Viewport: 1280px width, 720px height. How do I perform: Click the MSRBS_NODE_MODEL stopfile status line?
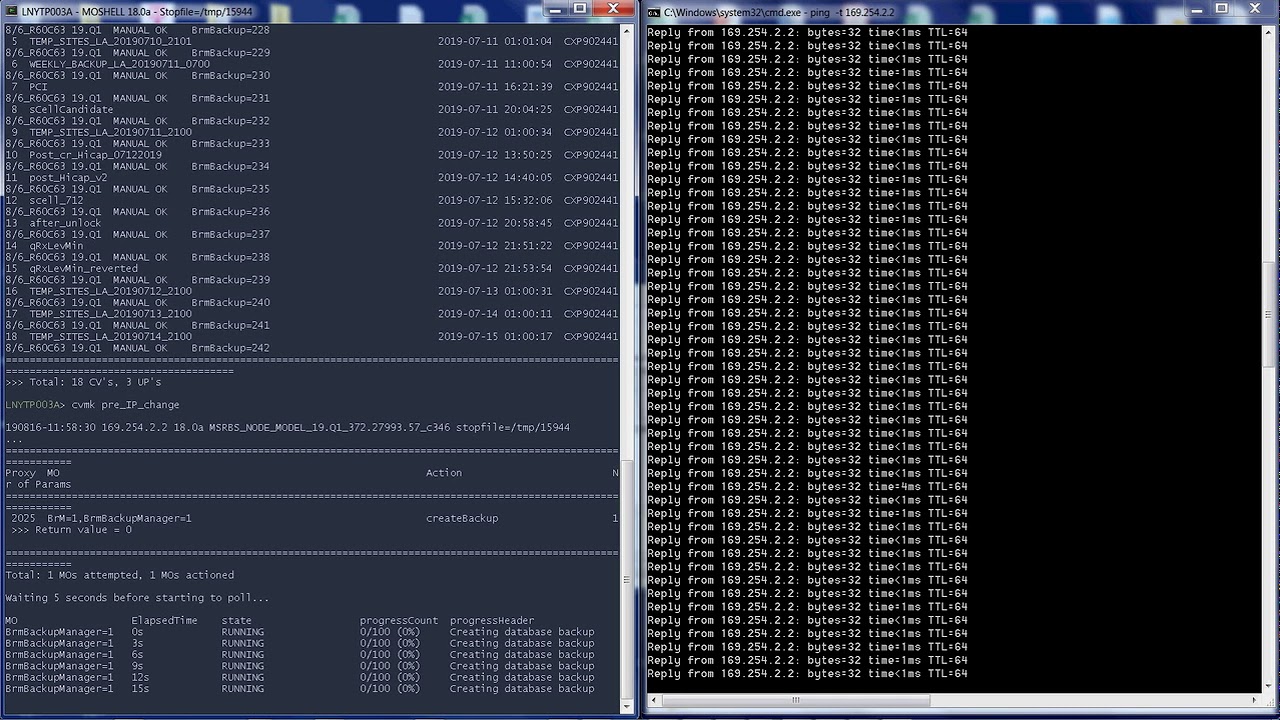[x=287, y=427]
